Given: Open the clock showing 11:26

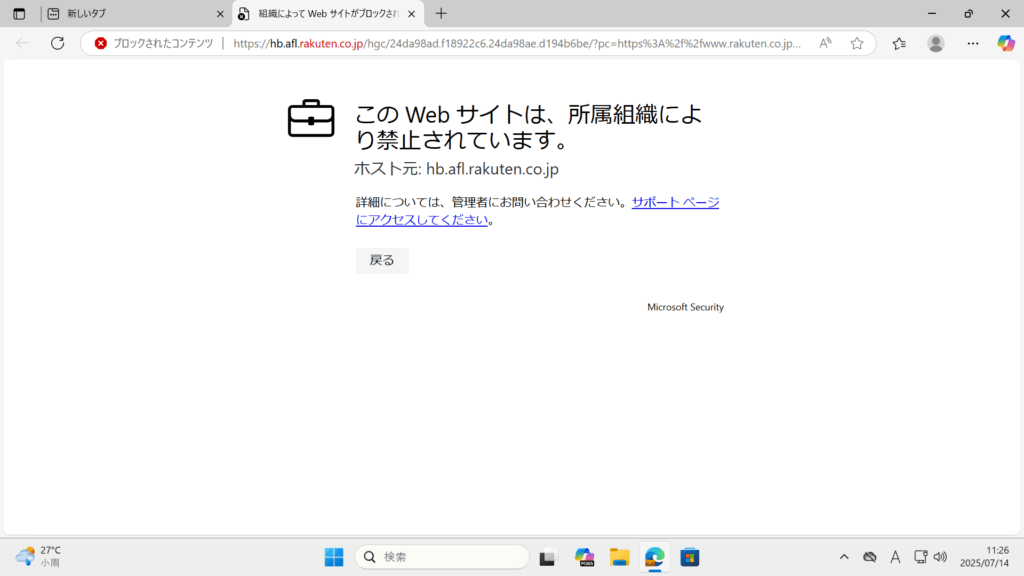Looking at the screenshot, I should [x=984, y=556].
